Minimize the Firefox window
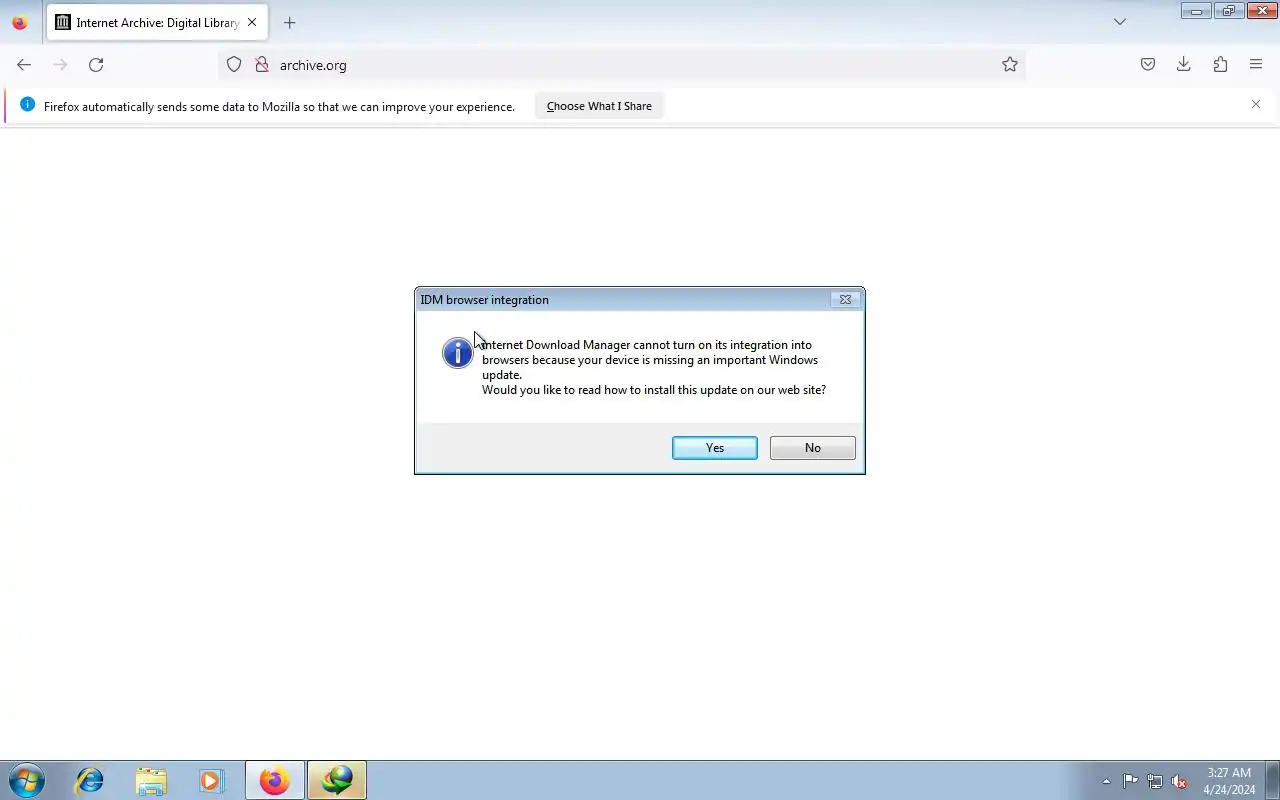 (1196, 11)
